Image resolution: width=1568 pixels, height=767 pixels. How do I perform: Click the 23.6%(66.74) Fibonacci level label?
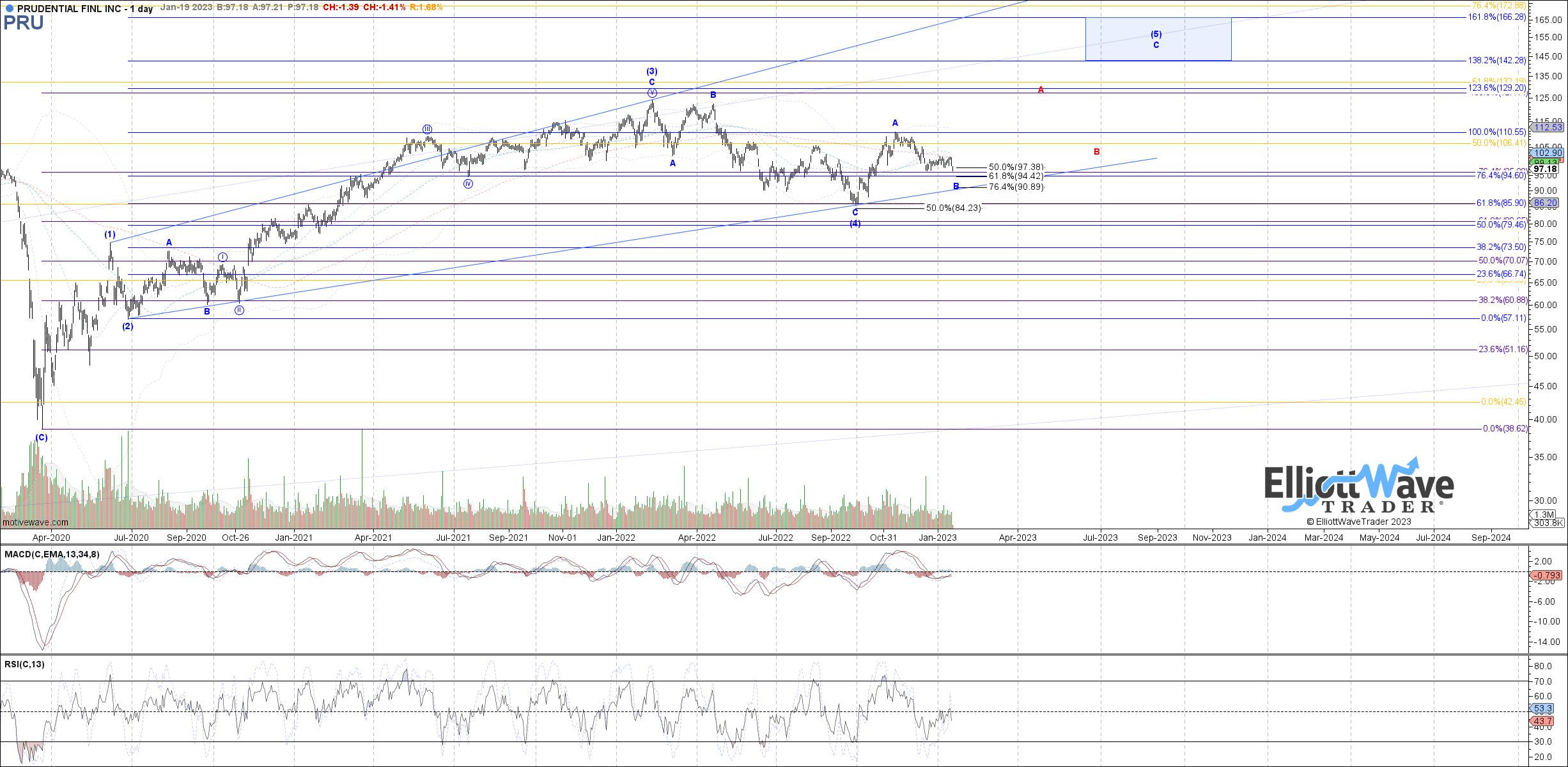pos(1500,274)
